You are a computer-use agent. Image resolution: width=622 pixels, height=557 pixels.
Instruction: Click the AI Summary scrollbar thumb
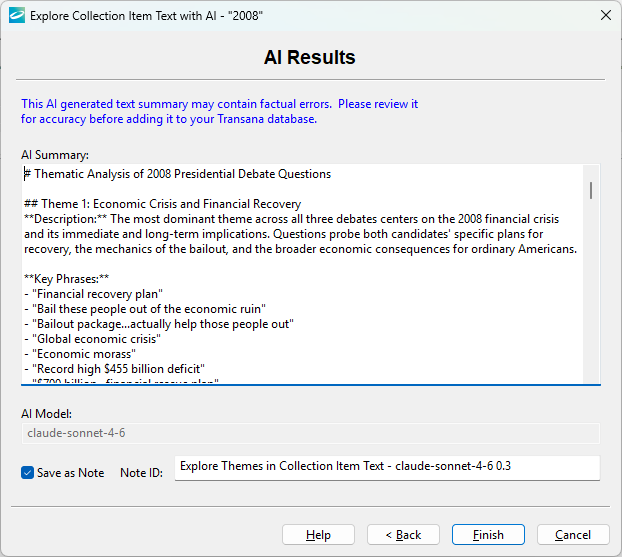click(591, 190)
